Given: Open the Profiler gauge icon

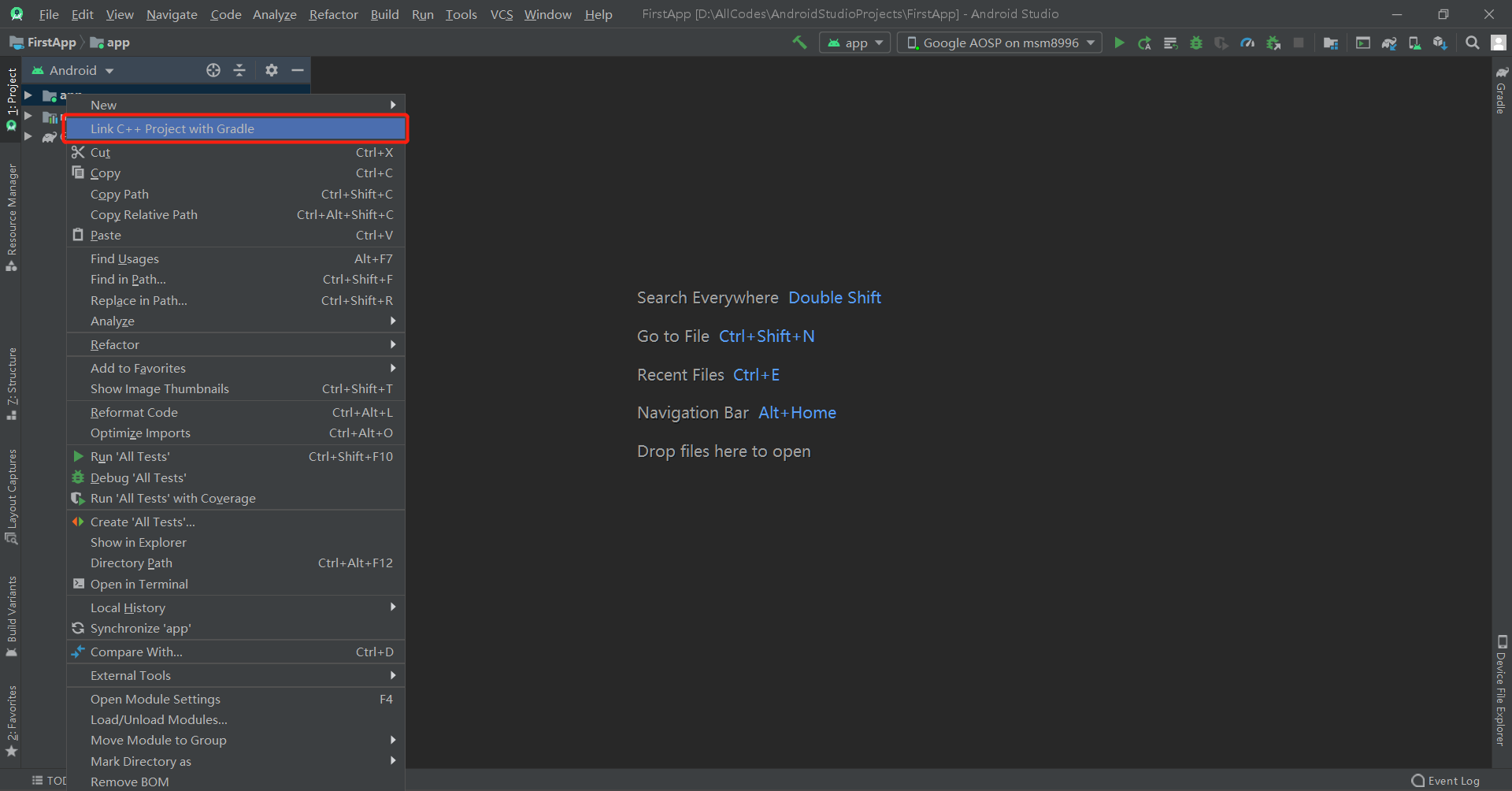Looking at the screenshot, I should tap(1247, 43).
